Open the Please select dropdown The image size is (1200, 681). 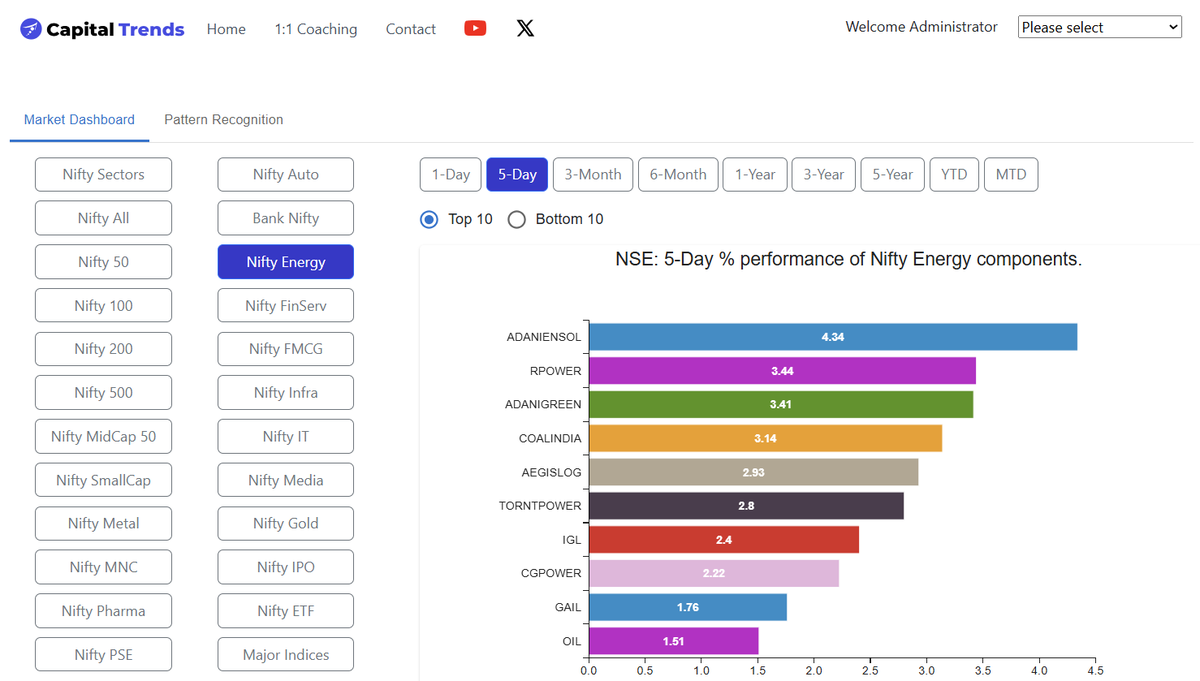click(x=1100, y=27)
